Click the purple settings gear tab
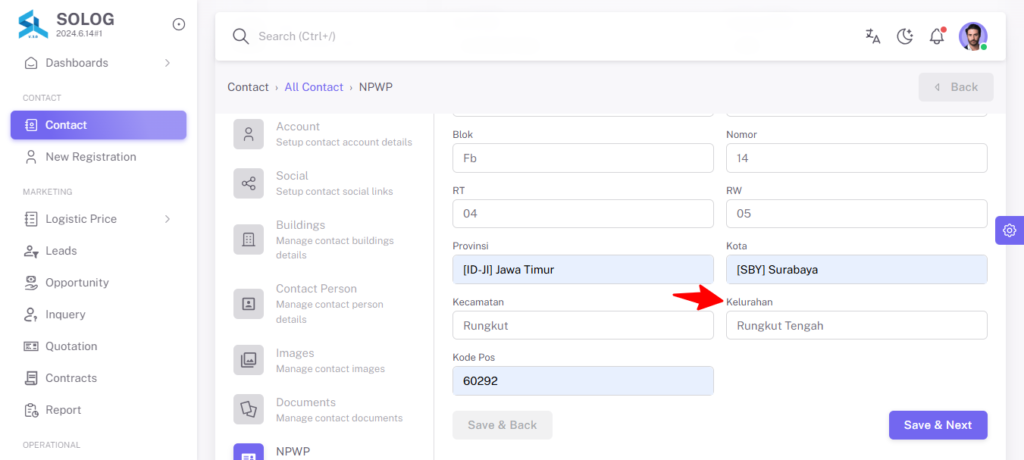The width and height of the screenshot is (1024, 460). (1010, 230)
